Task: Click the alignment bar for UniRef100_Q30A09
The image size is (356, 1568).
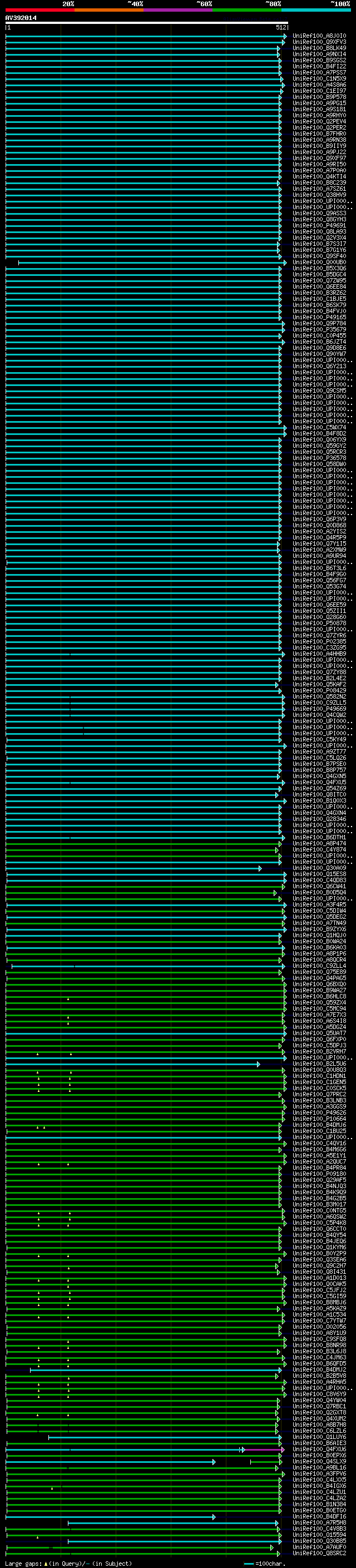Action: [x=133, y=869]
